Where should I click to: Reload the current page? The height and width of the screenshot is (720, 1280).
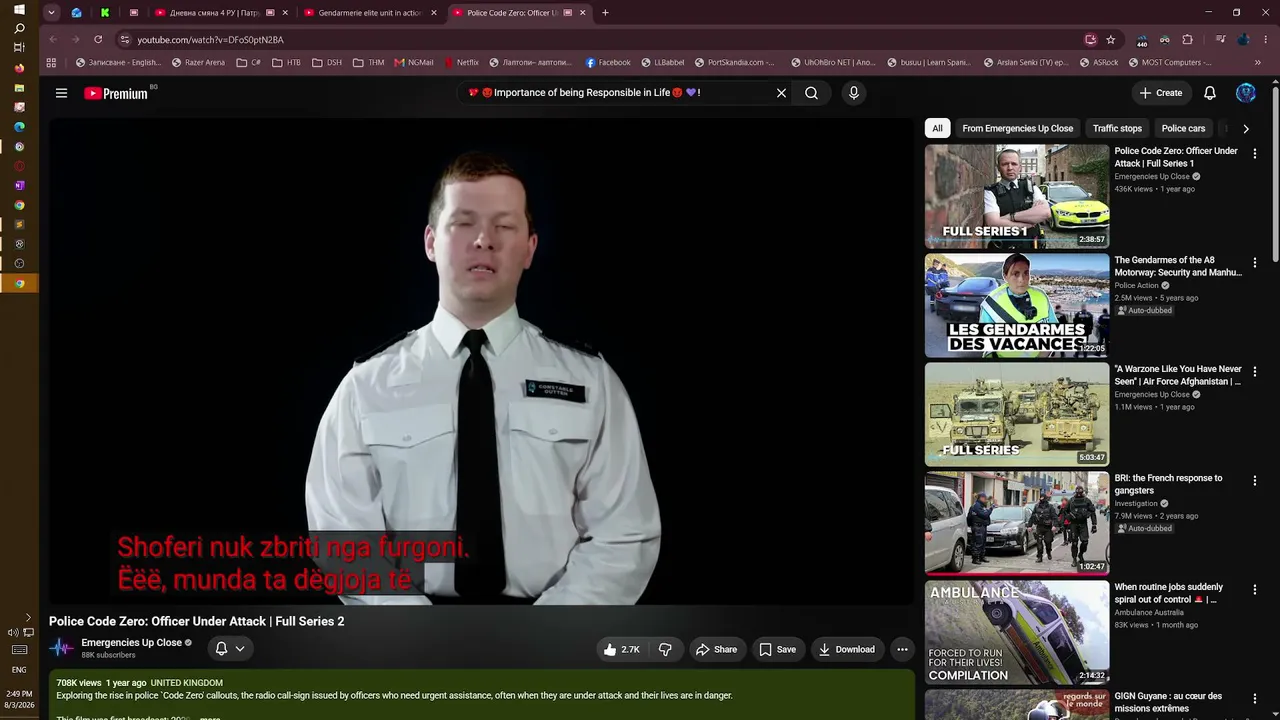tap(98, 40)
